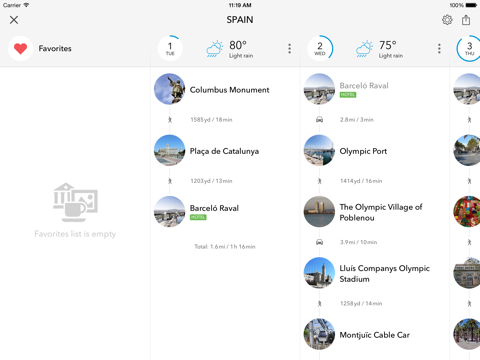Open the settings gear icon
Viewport: 480px width, 360px height.
click(447, 20)
